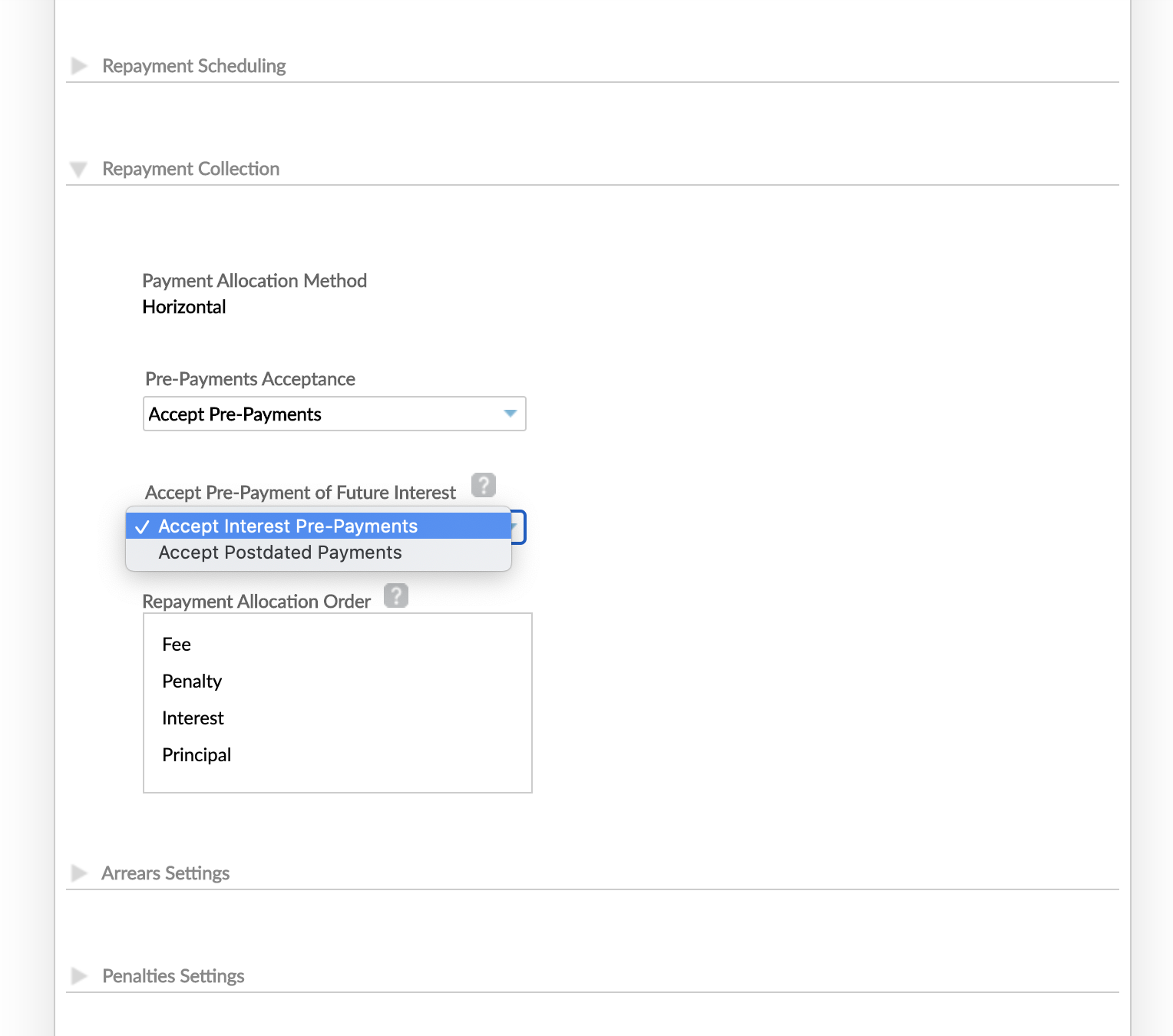
Task: Select Penalty in the allocation order list
Action: [x=192, y=681]
